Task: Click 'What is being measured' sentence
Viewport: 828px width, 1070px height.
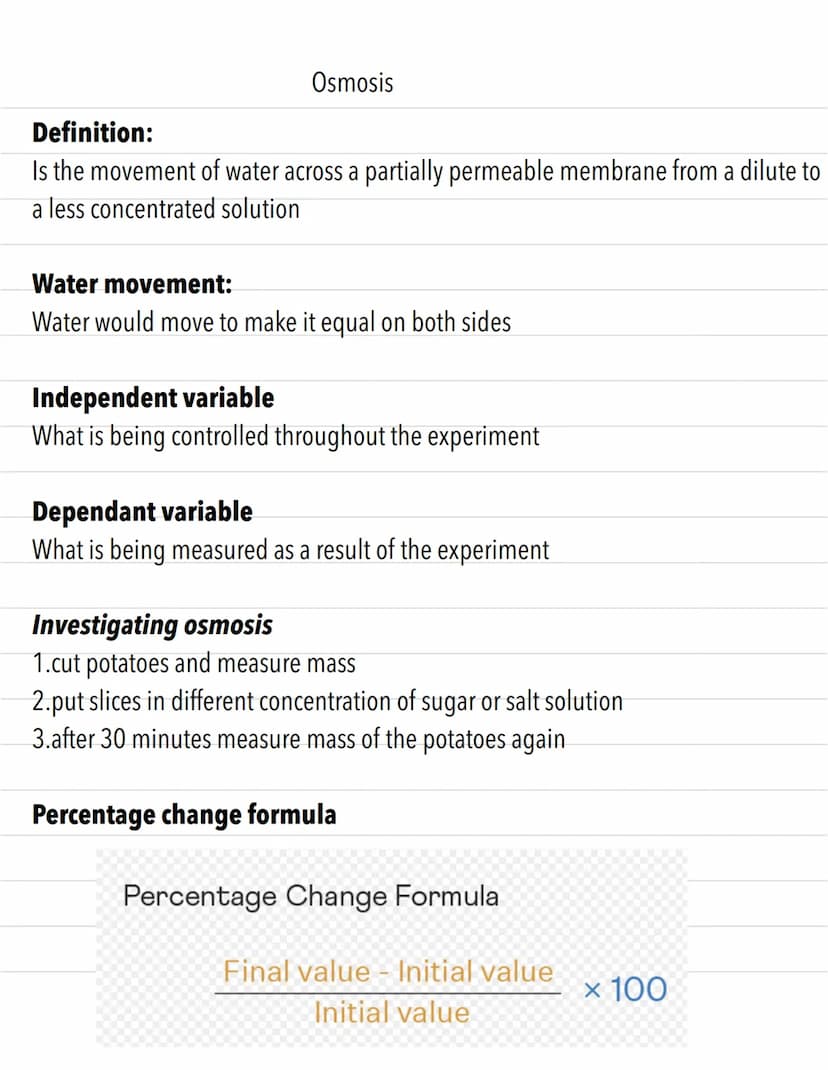Action: pyautogui.click(x=290, y=550)
